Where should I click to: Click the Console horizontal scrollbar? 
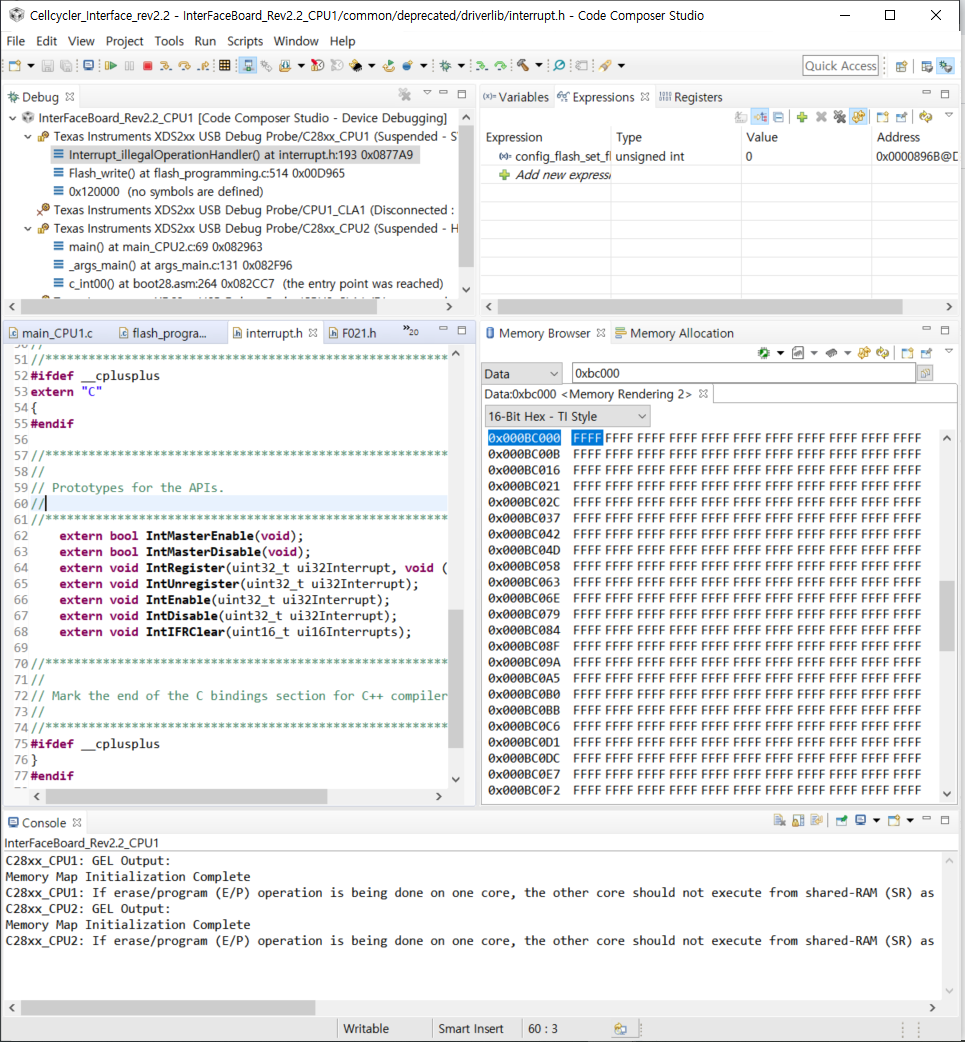pyautogui.click(x=167, y=1007)
